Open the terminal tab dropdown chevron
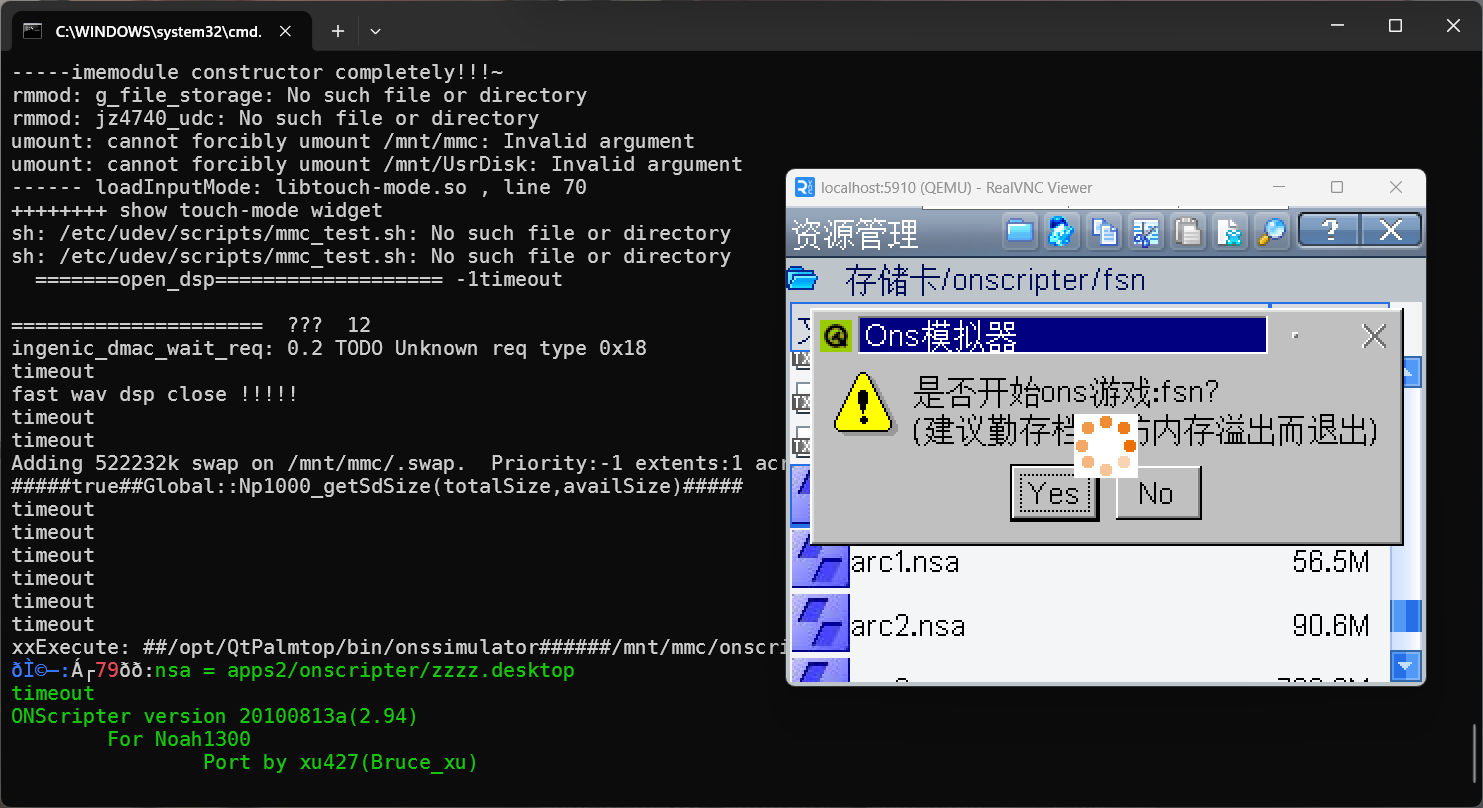 click(375, 31)
